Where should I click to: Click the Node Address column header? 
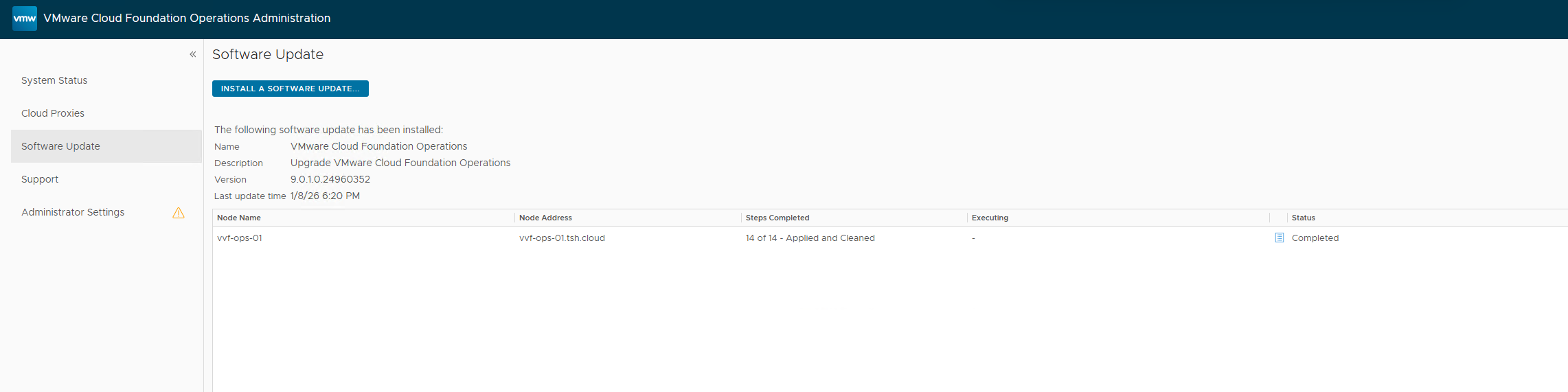(545, 218)
